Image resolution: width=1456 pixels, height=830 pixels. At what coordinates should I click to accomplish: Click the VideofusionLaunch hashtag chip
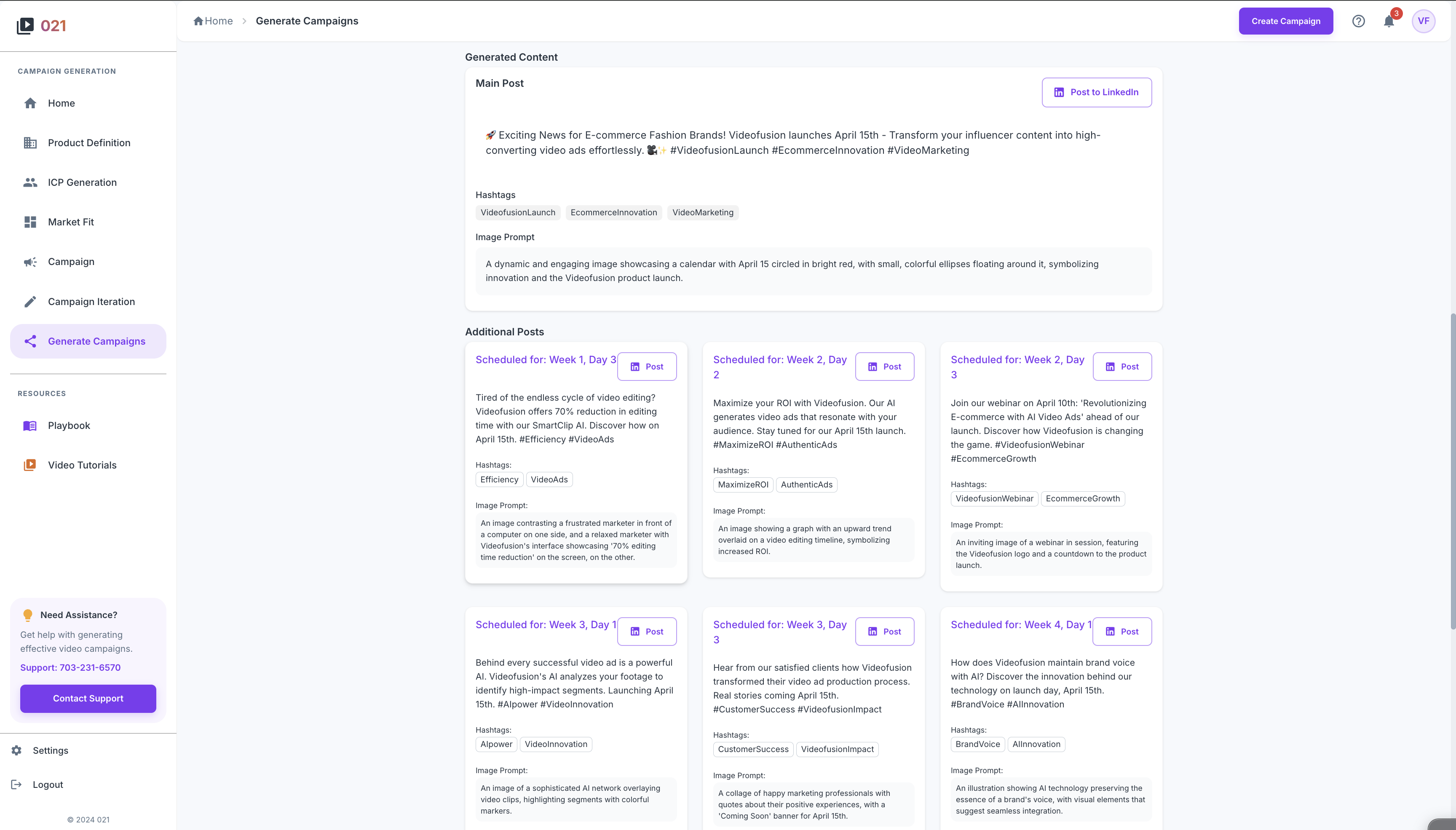pyautogui.click(x=517, y=212)
